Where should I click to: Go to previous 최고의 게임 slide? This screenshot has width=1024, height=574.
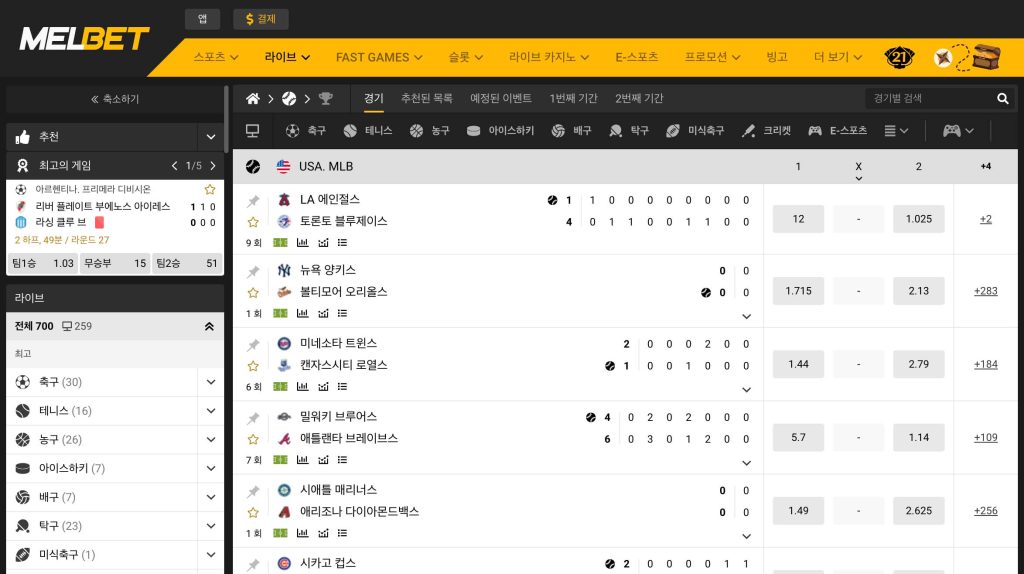174,166
